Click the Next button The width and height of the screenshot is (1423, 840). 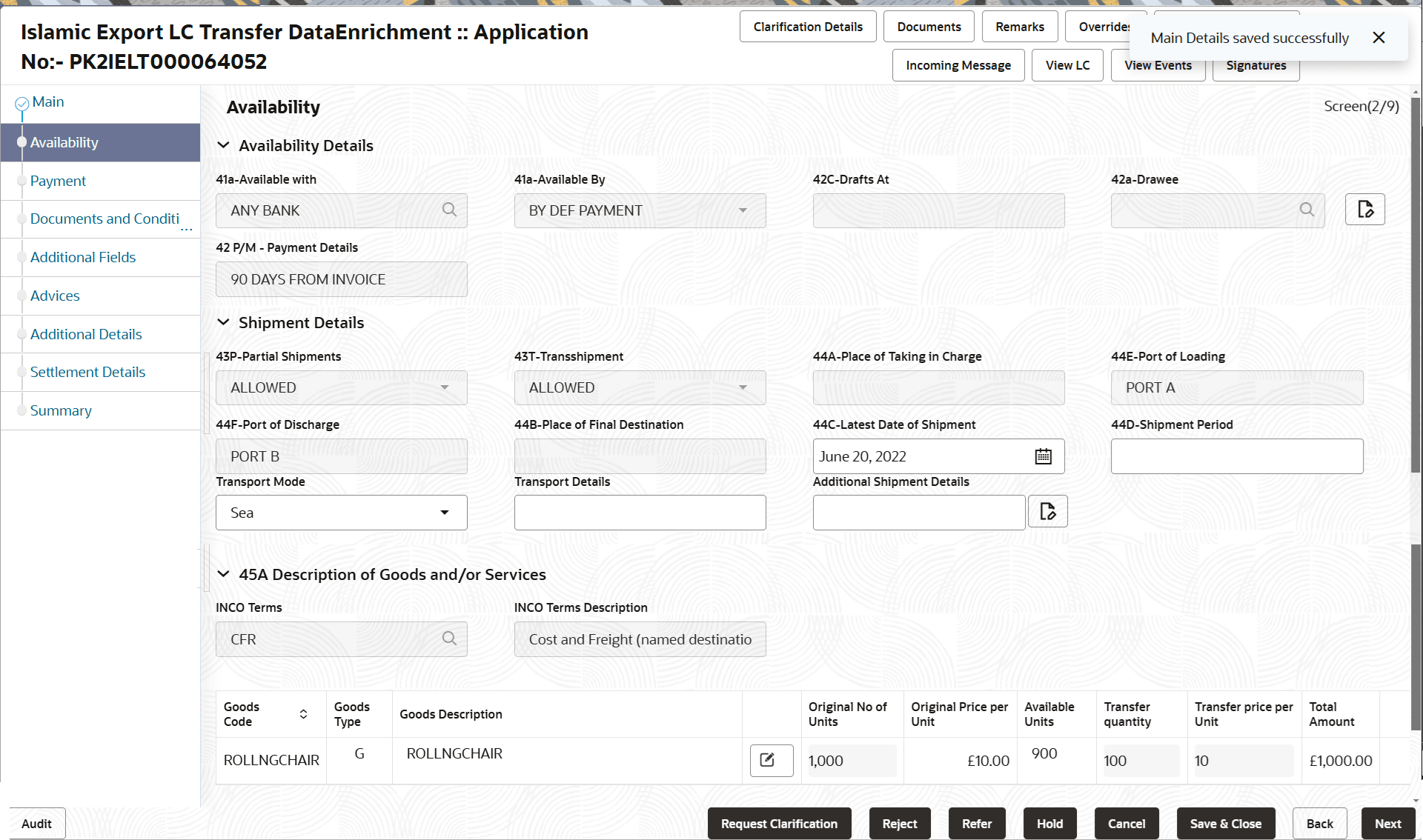pyautogui.click(x=1387, y=824)
